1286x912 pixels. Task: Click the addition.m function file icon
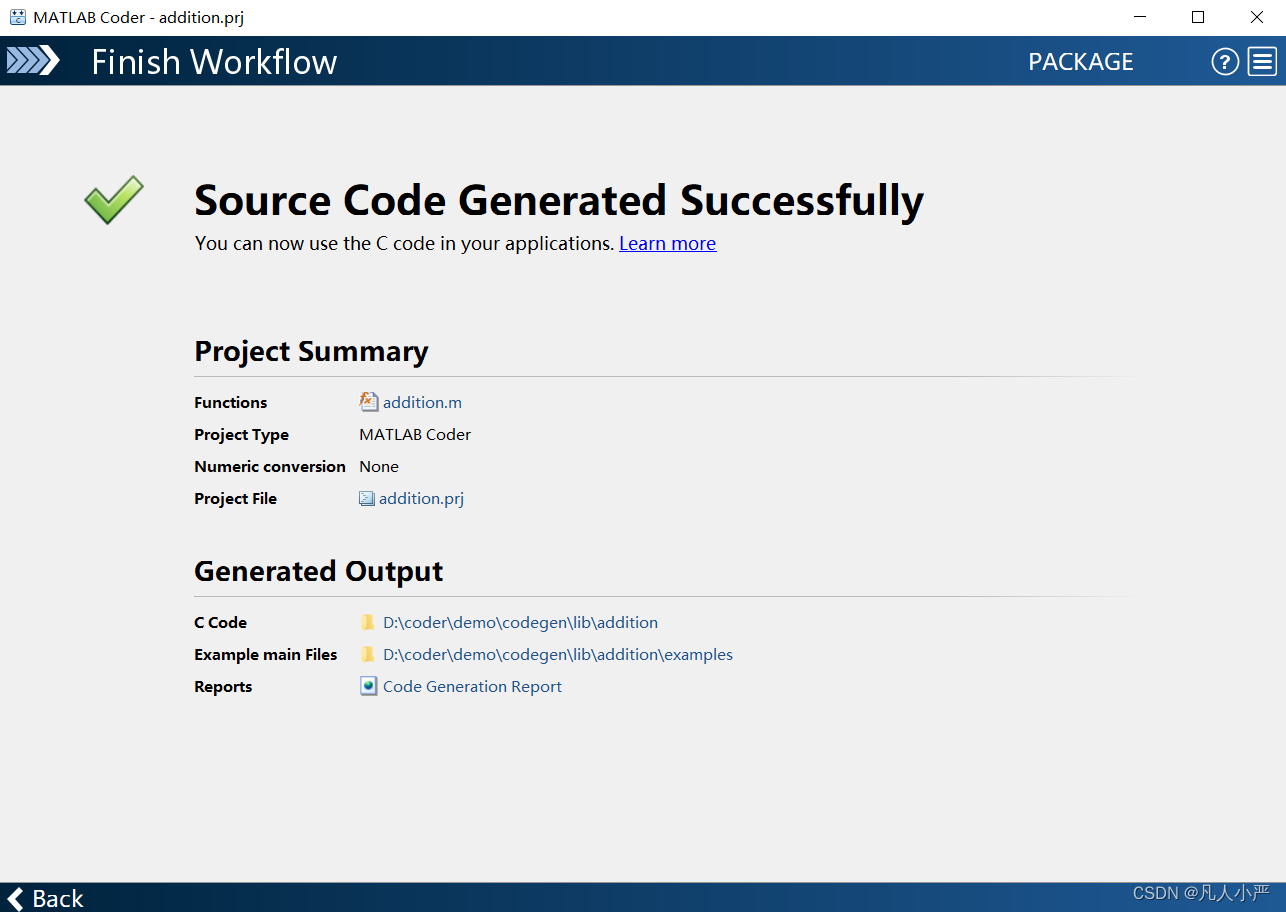(x=369, y=402)
